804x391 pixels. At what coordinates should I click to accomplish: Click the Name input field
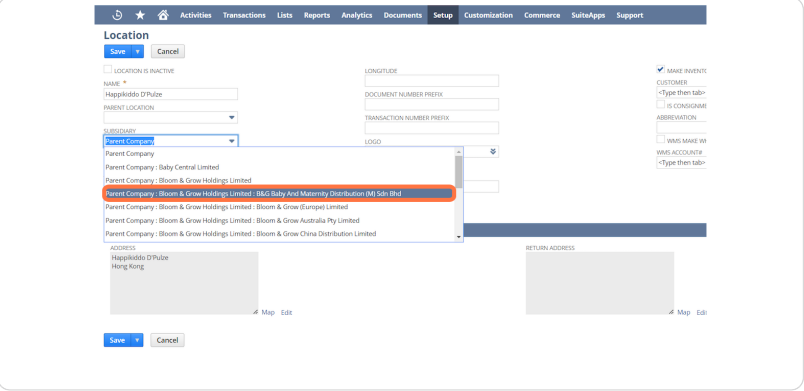[171, 94]
